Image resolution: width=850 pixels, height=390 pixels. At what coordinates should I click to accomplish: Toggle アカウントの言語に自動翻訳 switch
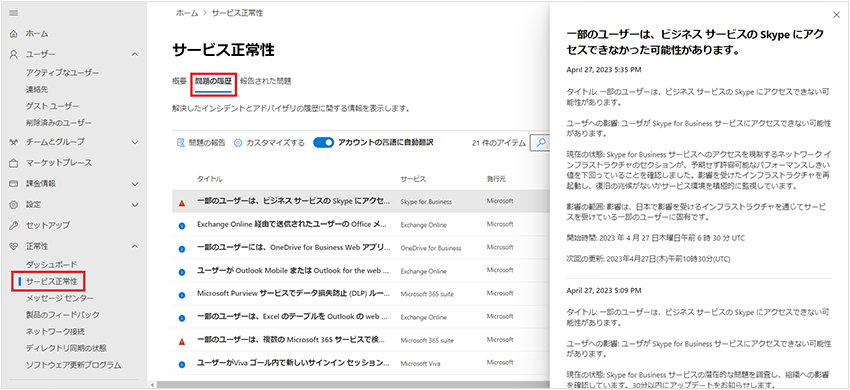click(323, 143)
